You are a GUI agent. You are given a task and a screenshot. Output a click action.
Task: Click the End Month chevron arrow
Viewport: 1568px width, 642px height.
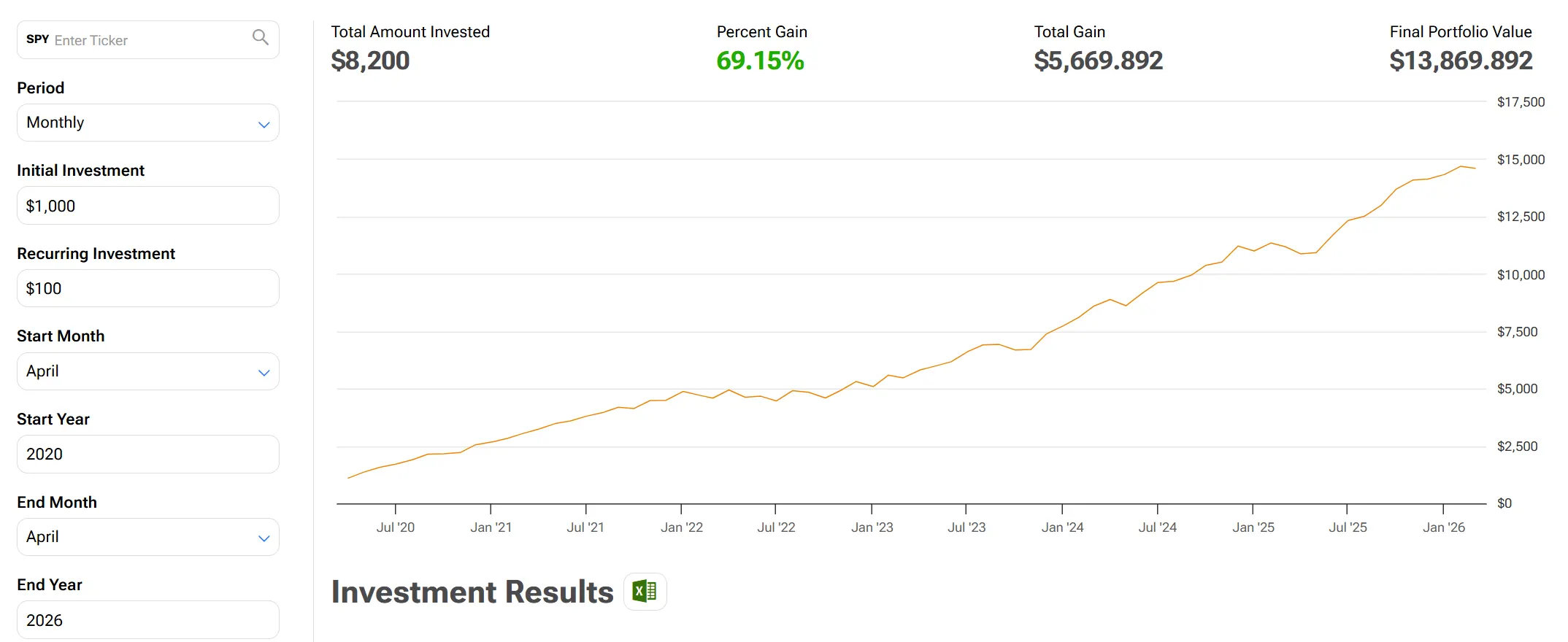click(264, 538)
